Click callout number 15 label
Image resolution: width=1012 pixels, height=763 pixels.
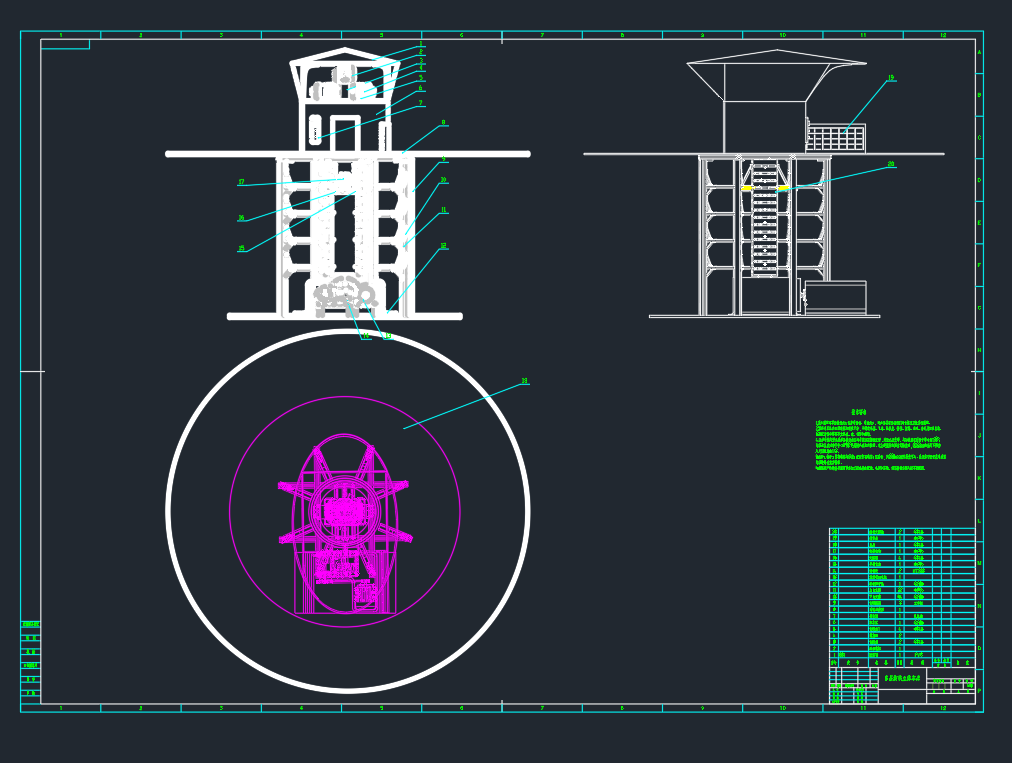click(x=241, y=249)
